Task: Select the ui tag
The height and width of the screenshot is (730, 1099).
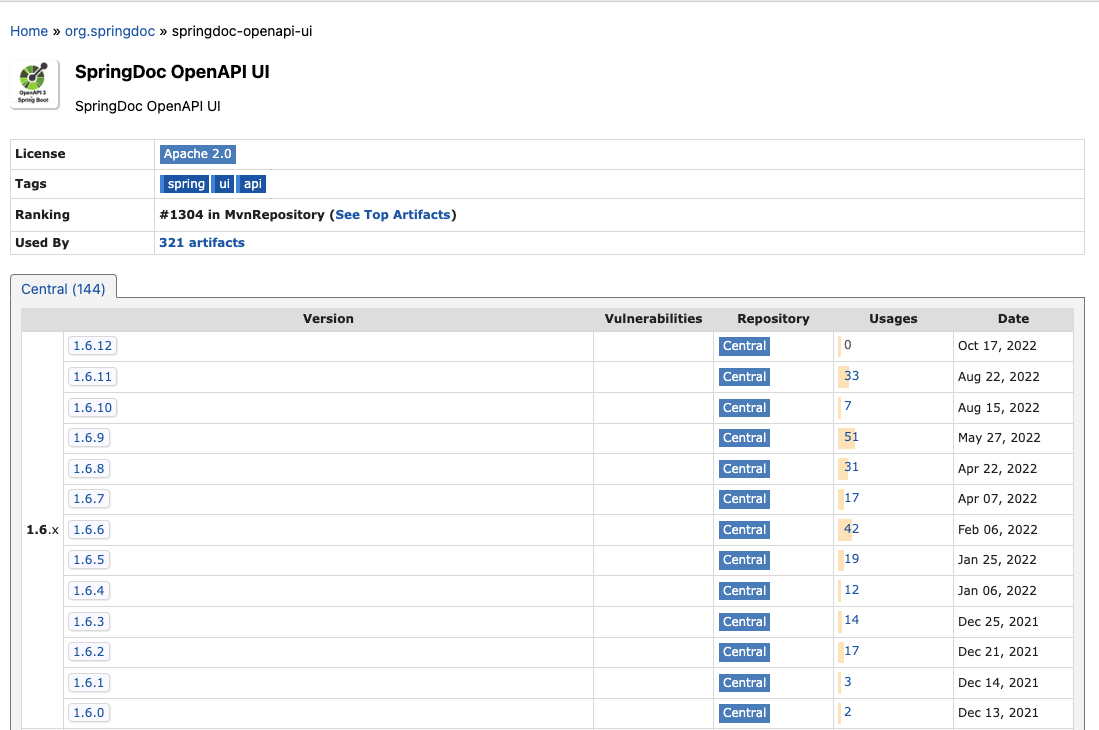Action: (x=224, y=184)
